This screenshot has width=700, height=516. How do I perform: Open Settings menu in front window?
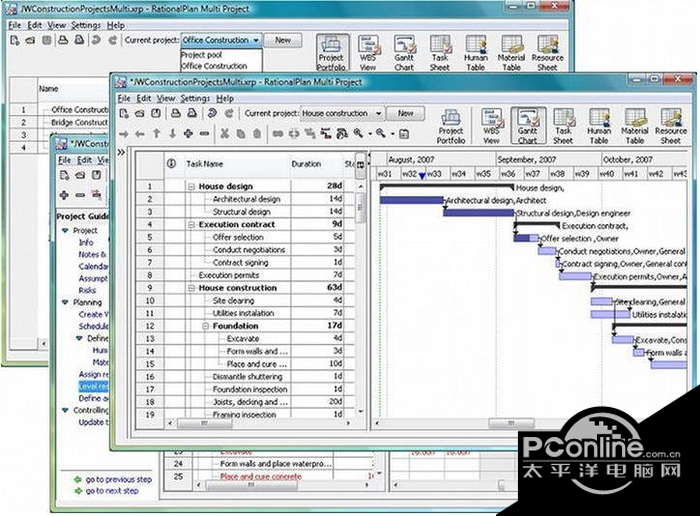tap(195, 98)
